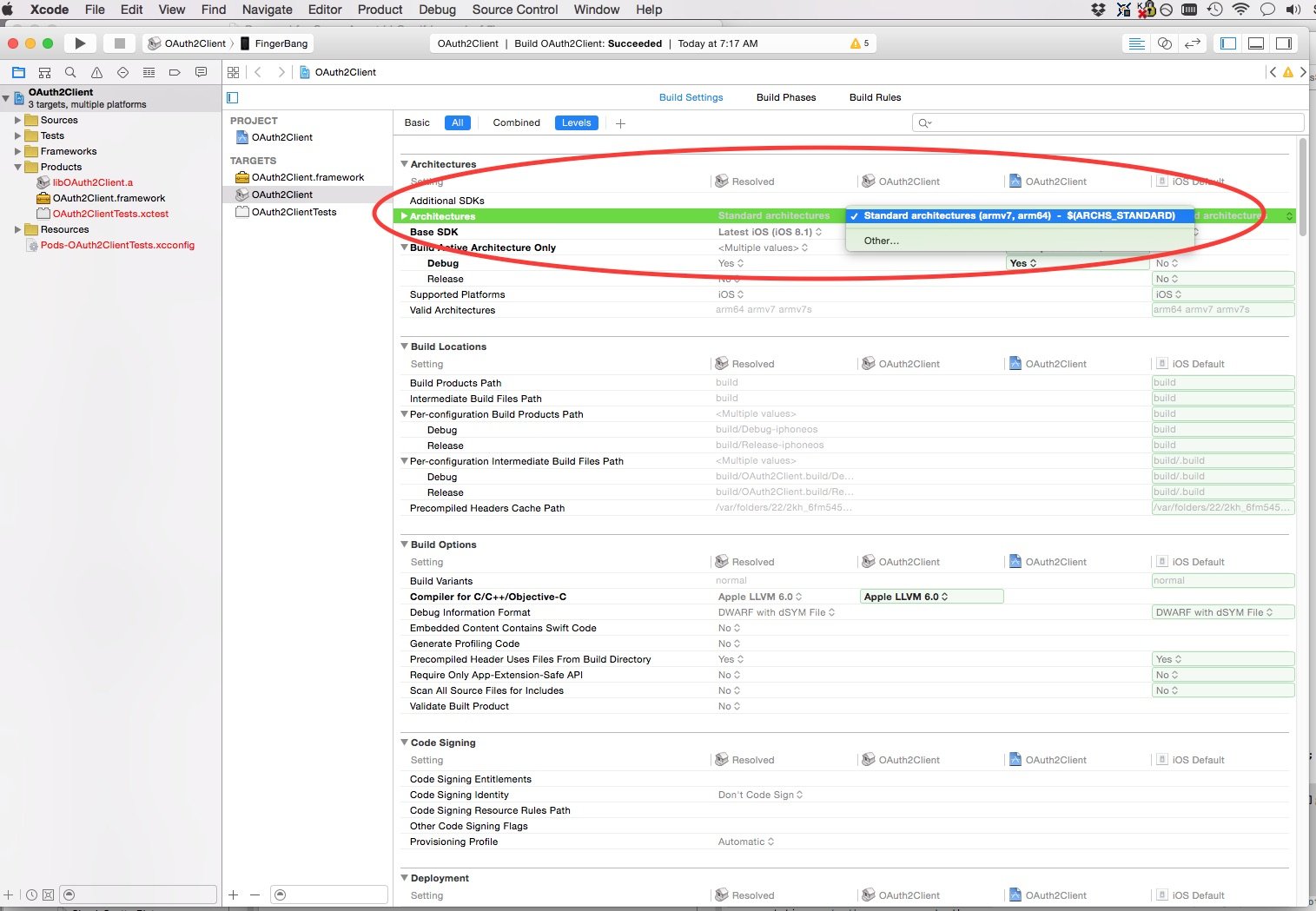This screenshot has height=911, width=1316.
Task: Go forward in editor history
Action: pos(281,72)
